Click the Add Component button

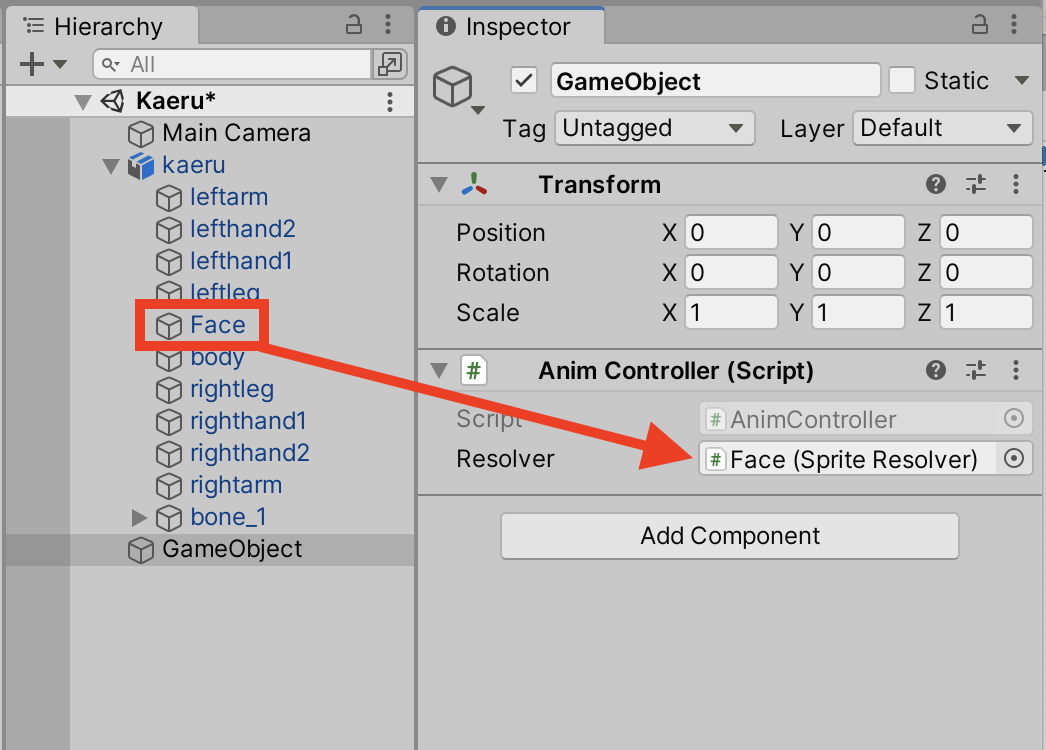click(730, 536)
